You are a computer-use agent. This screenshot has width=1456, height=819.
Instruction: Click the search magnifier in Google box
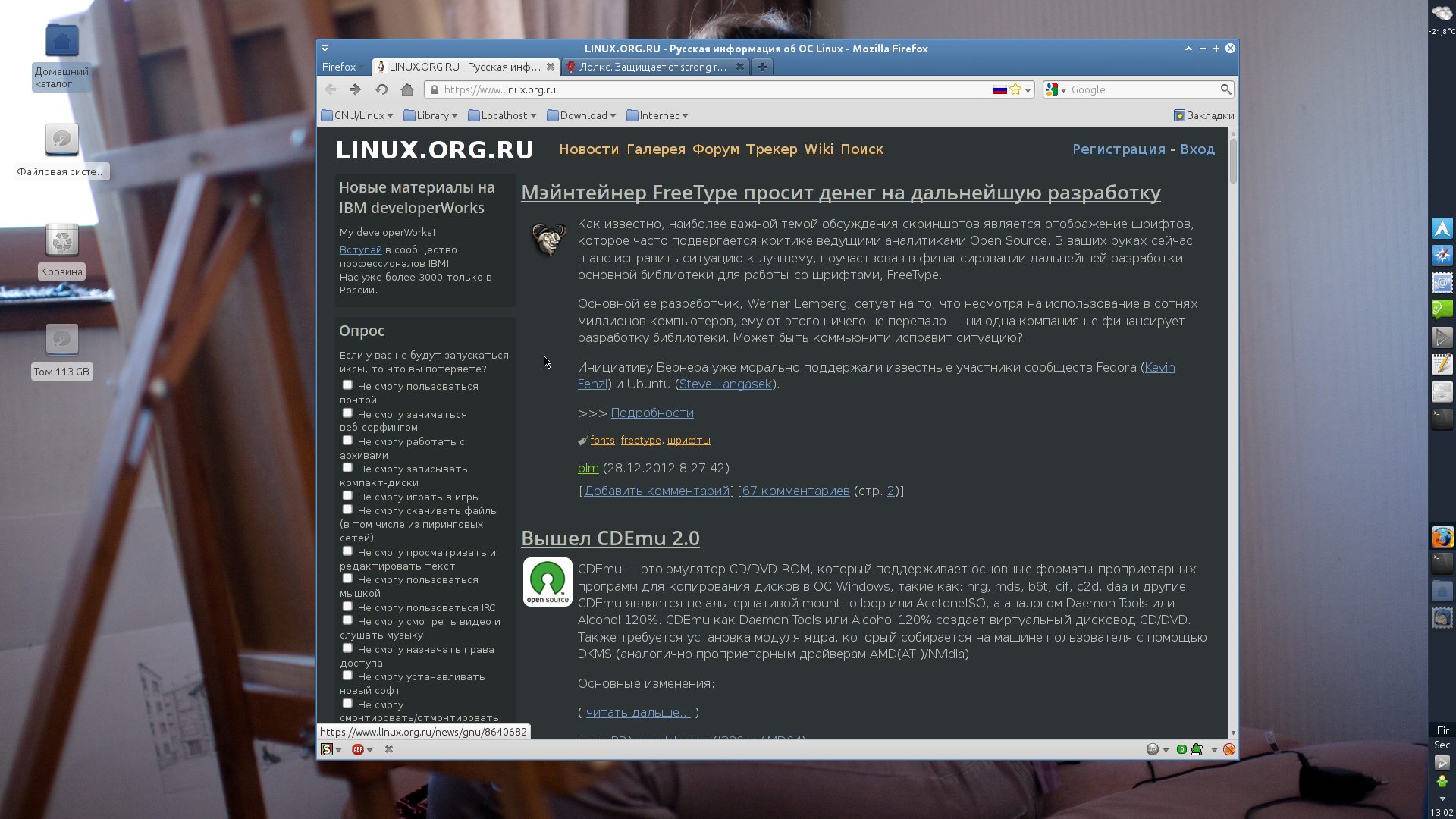(x=1225, y=89)
